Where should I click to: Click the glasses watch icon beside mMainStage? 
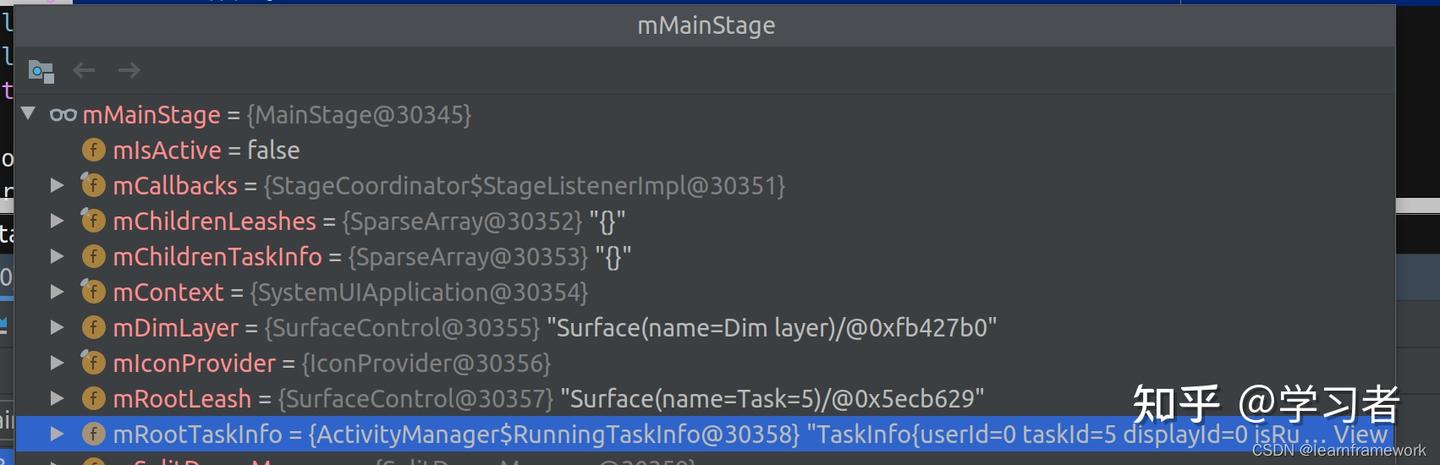coord(63,115)
